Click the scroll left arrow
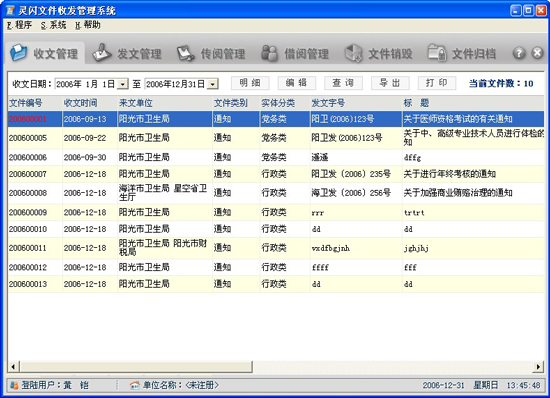550x398 pixels. (13, 367)
